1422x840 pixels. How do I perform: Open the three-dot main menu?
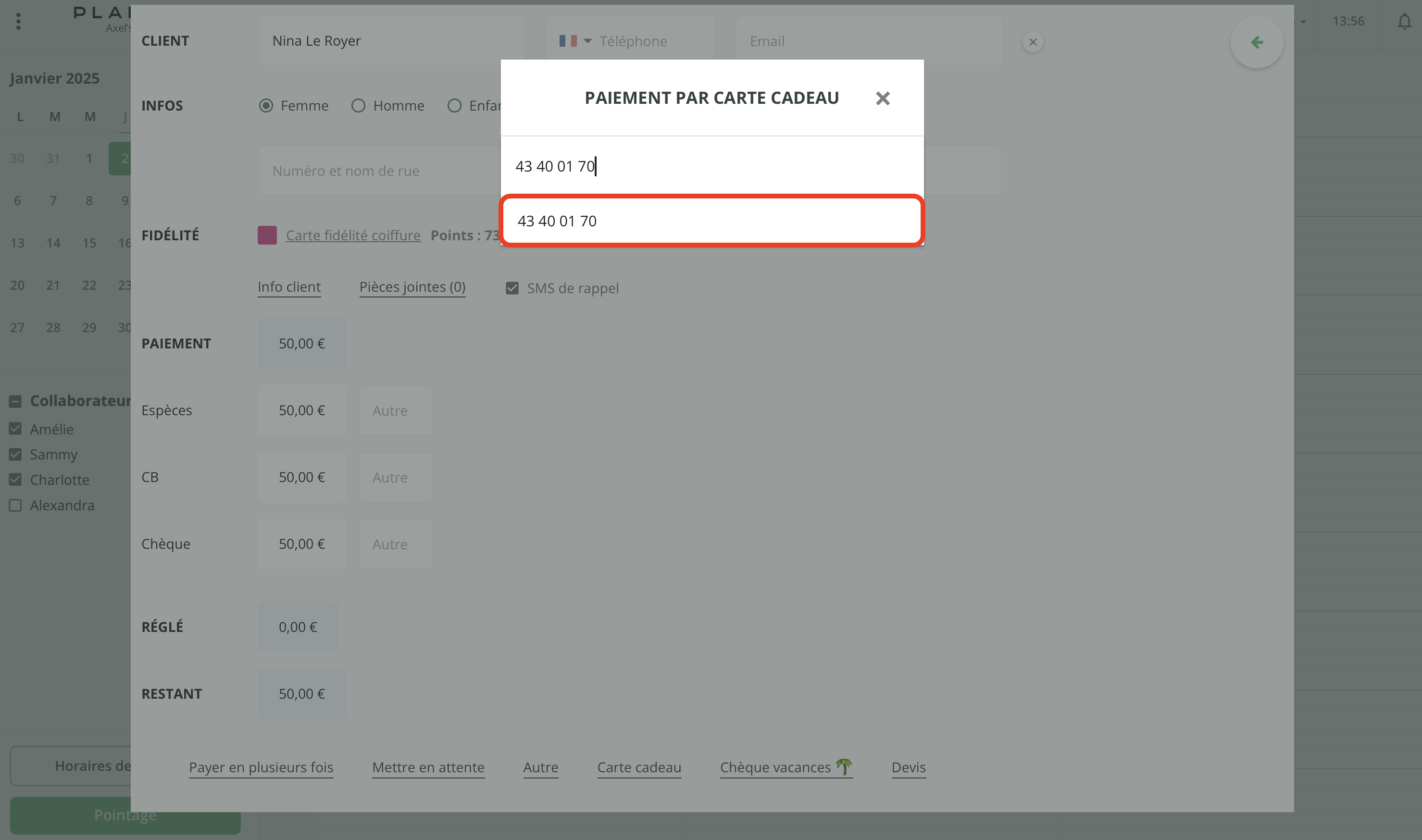coord(18,22)
